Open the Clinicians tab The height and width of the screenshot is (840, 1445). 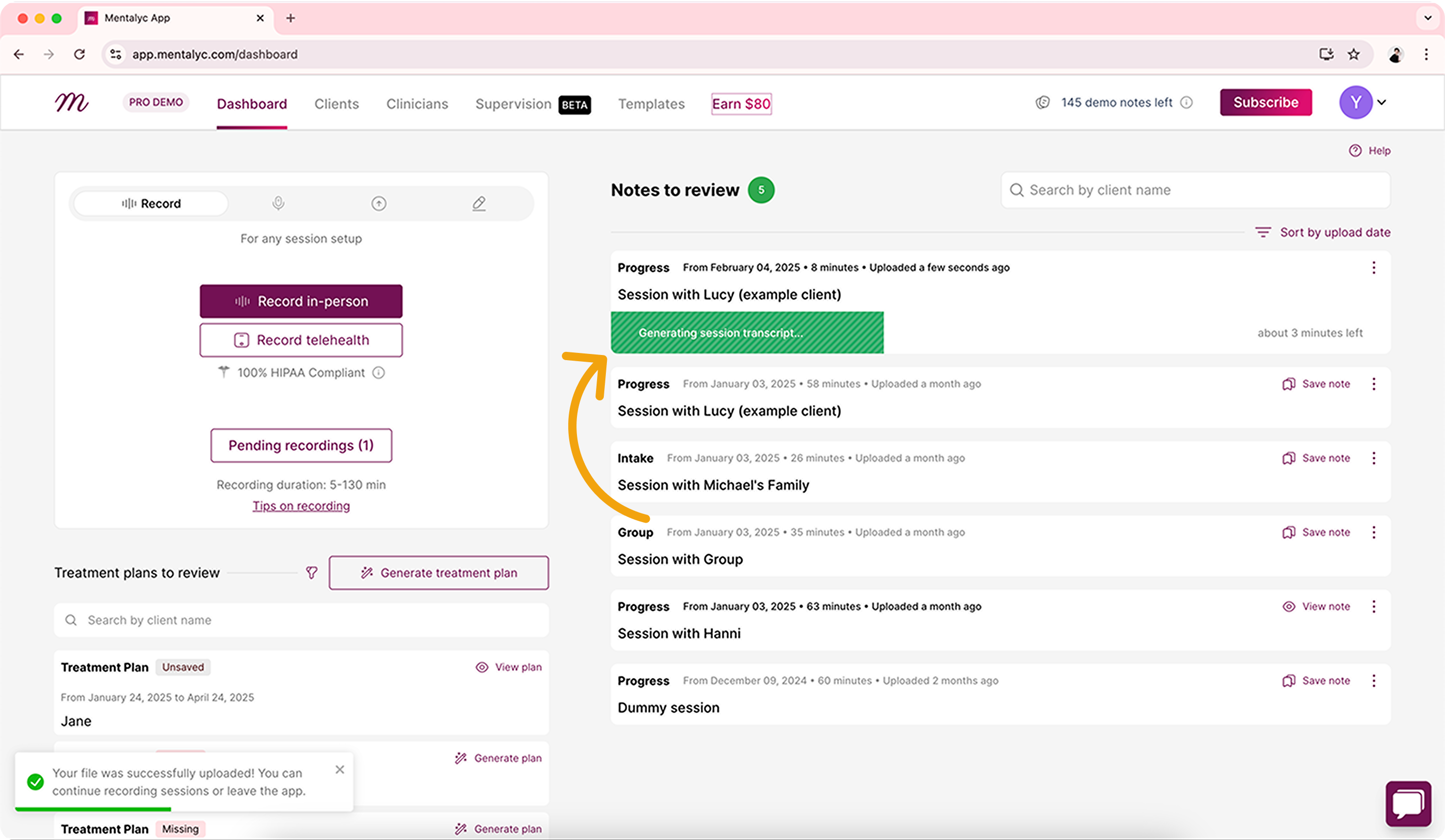point(417,104)
